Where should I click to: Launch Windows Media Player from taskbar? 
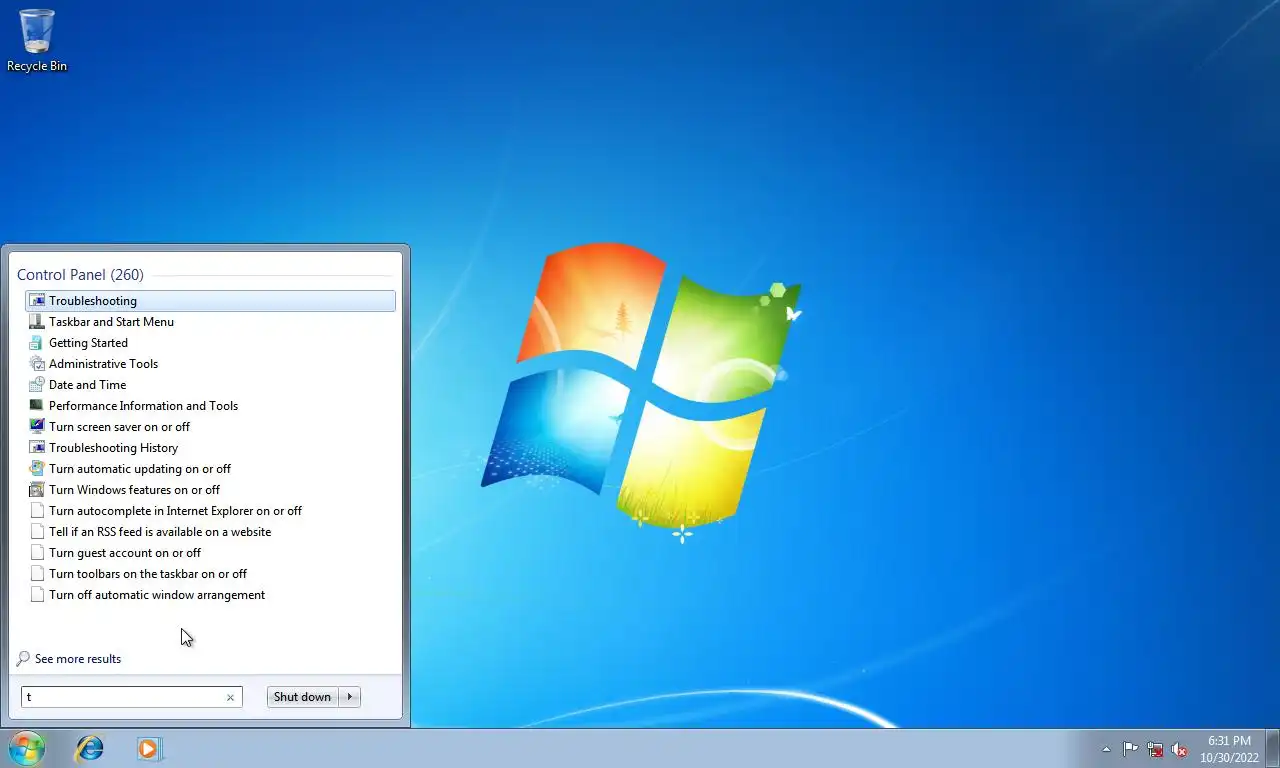(x=149, y=748)
